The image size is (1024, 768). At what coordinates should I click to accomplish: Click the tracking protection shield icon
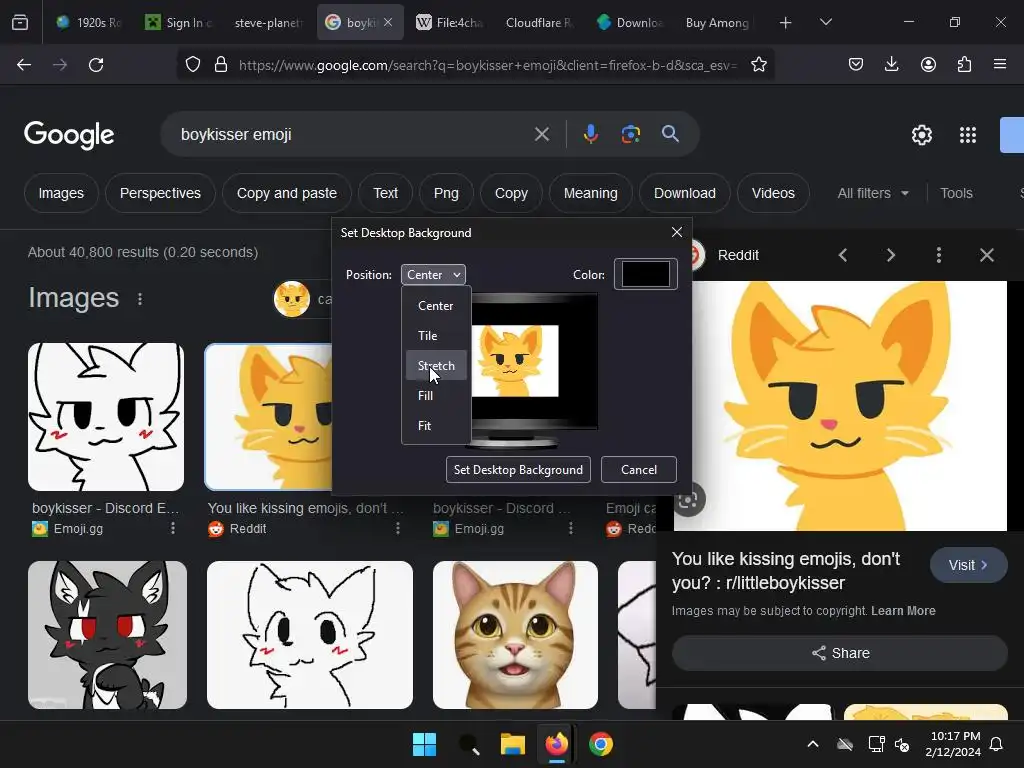(x=193, y=65)
